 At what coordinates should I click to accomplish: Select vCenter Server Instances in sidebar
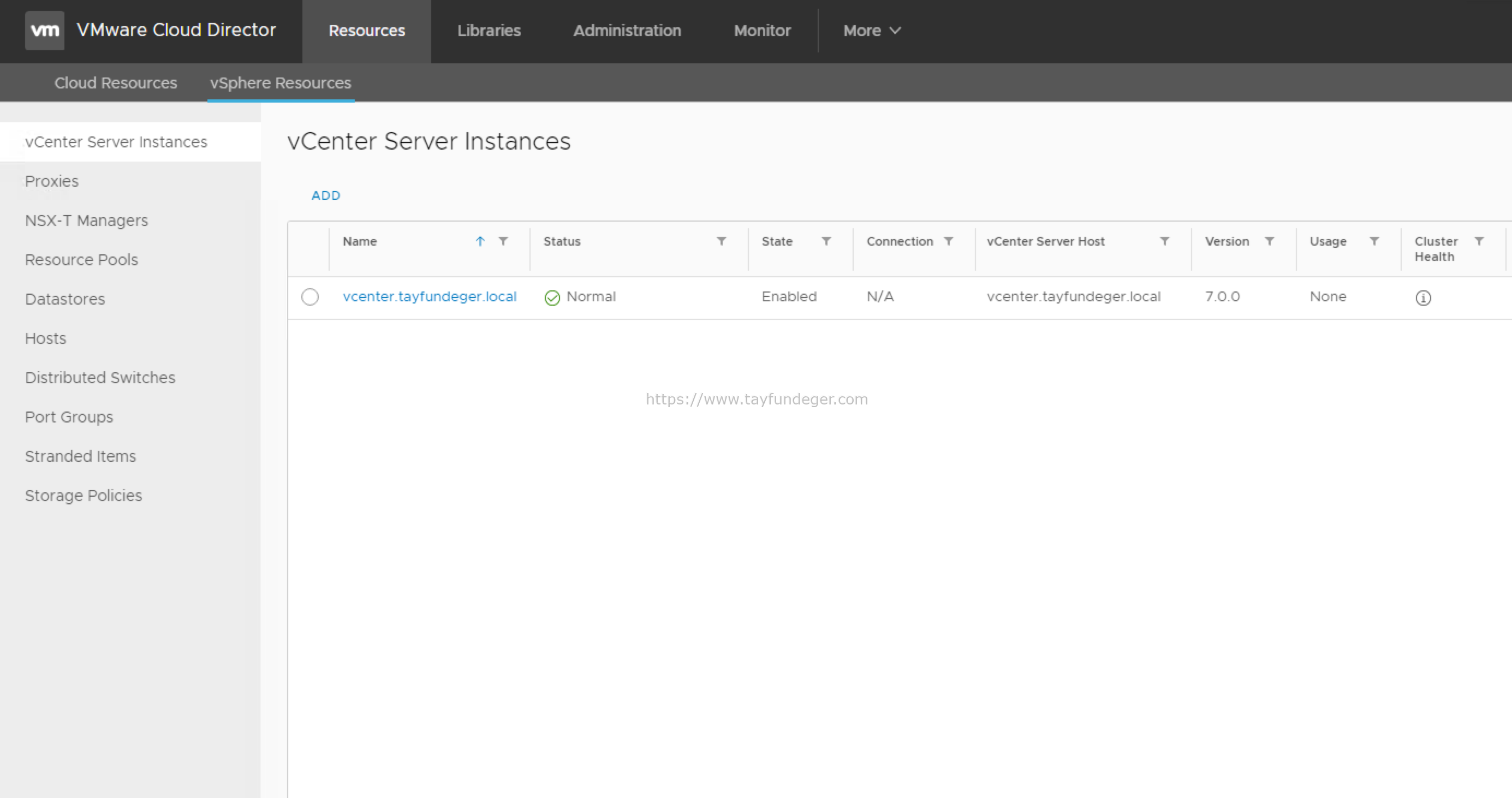click(130, 142)
